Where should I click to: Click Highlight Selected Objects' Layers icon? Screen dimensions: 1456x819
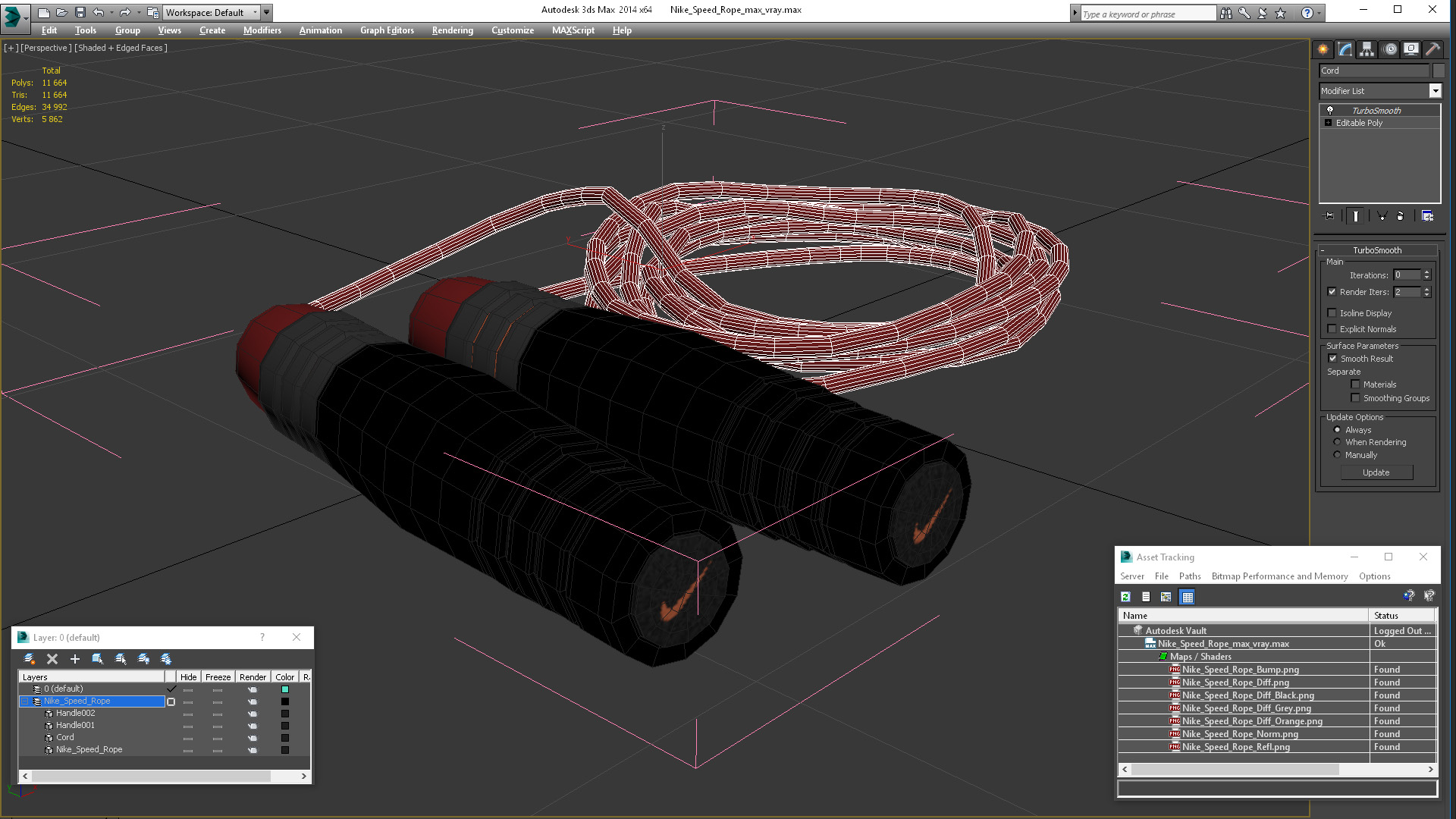coord(121,659)
